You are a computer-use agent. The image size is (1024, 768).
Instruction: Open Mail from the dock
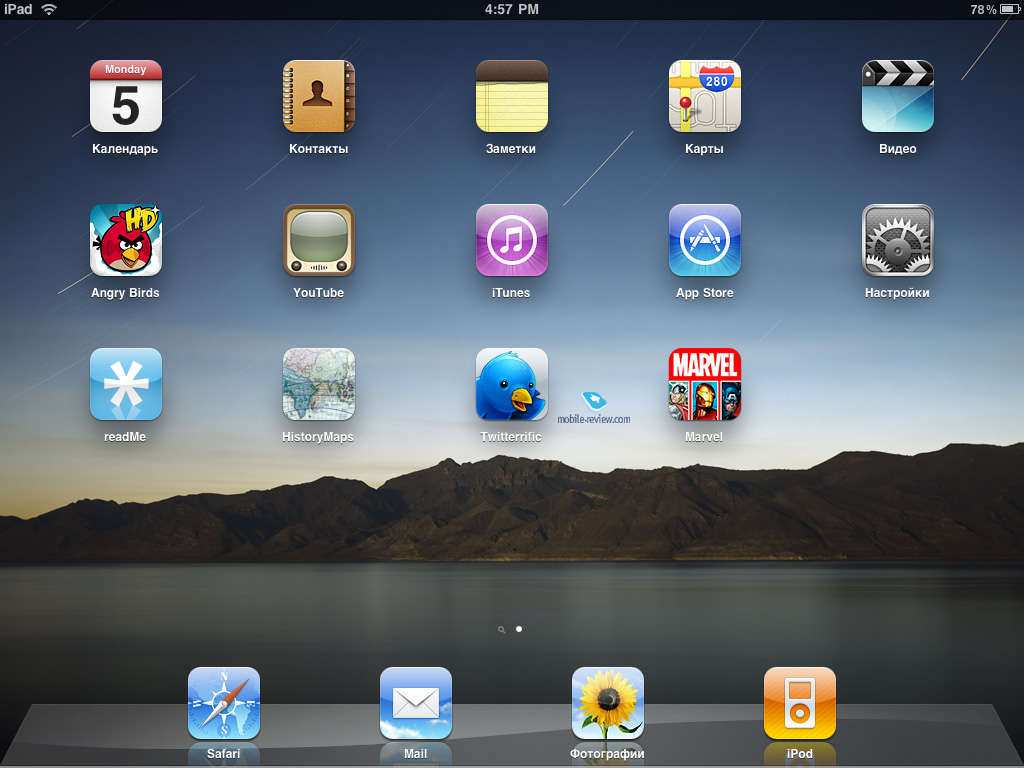[x=416, y=703]
